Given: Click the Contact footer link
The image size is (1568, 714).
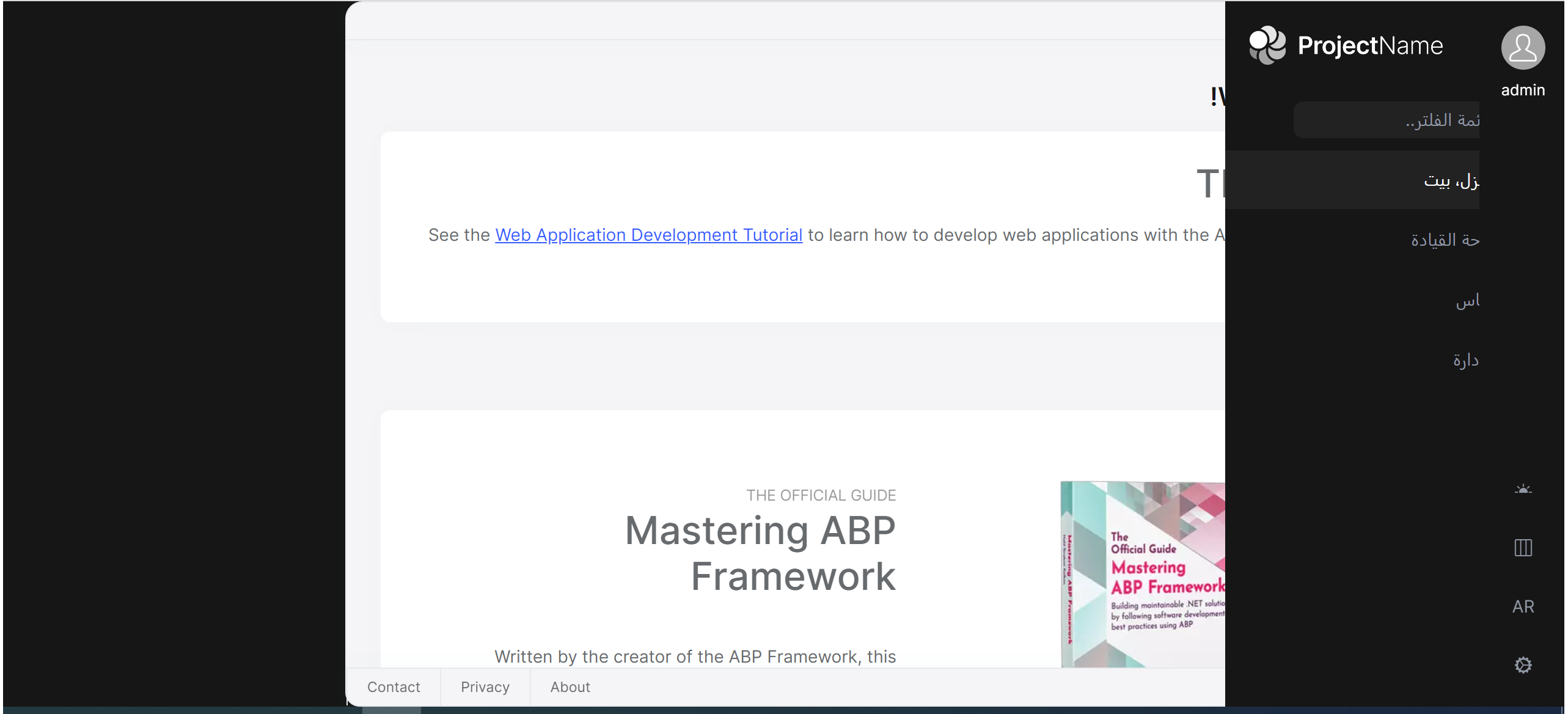Looking at the screenshot, I should [394, 687].
